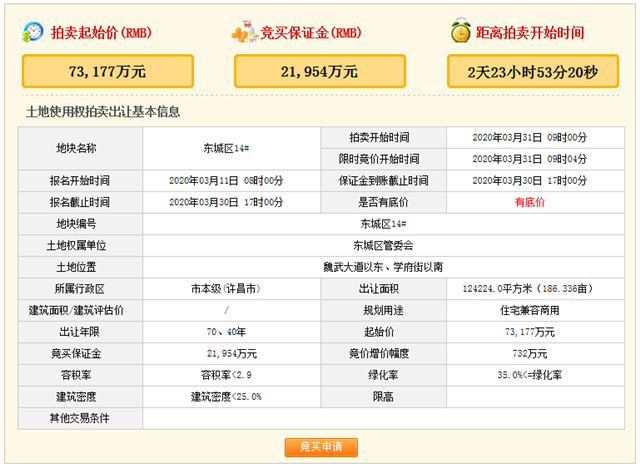
Task: Click the 规划用途 label cell
Action: pos(384,311)
